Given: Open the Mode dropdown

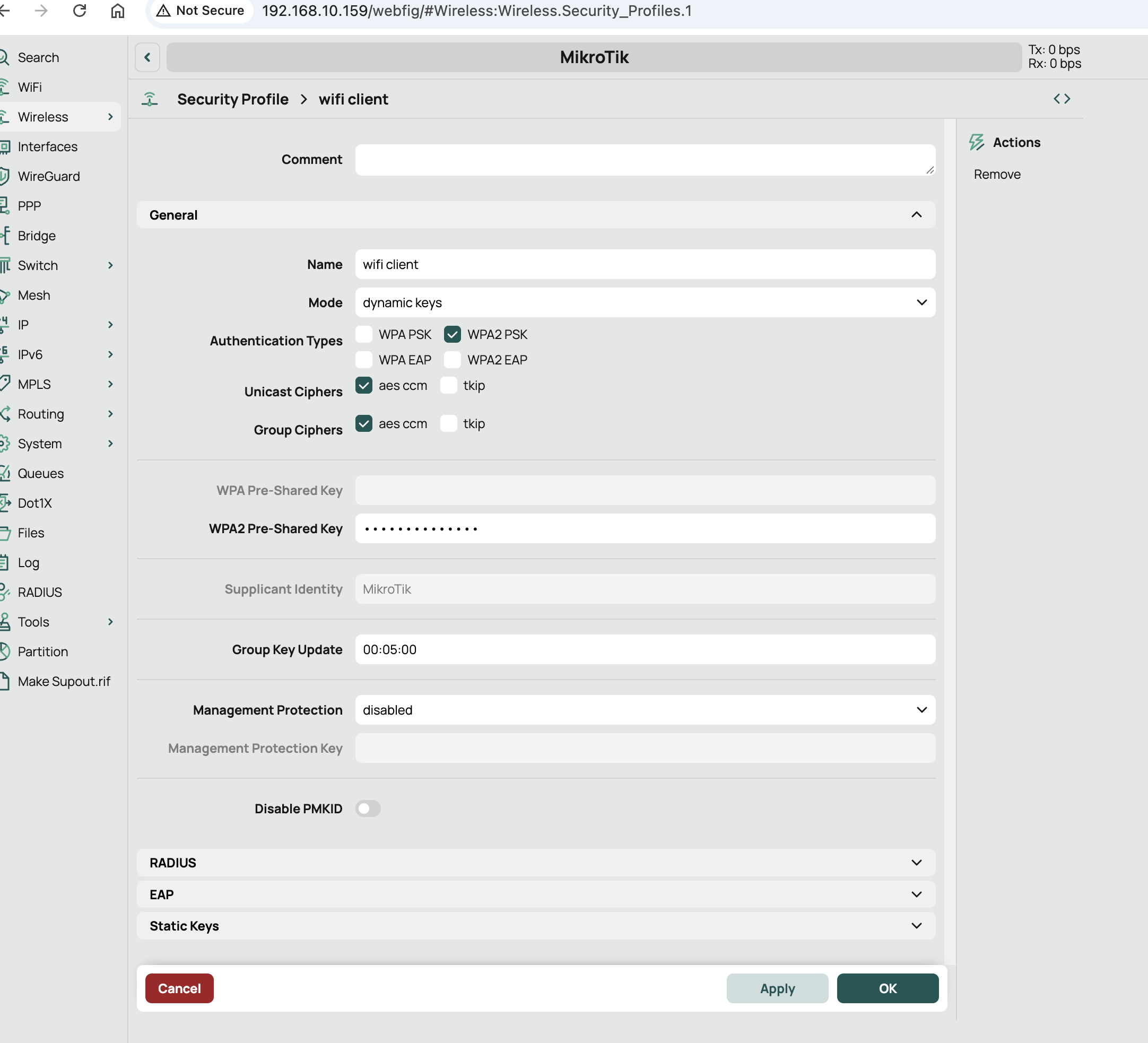Looking at the screenshot, I should tap(645, 302).
